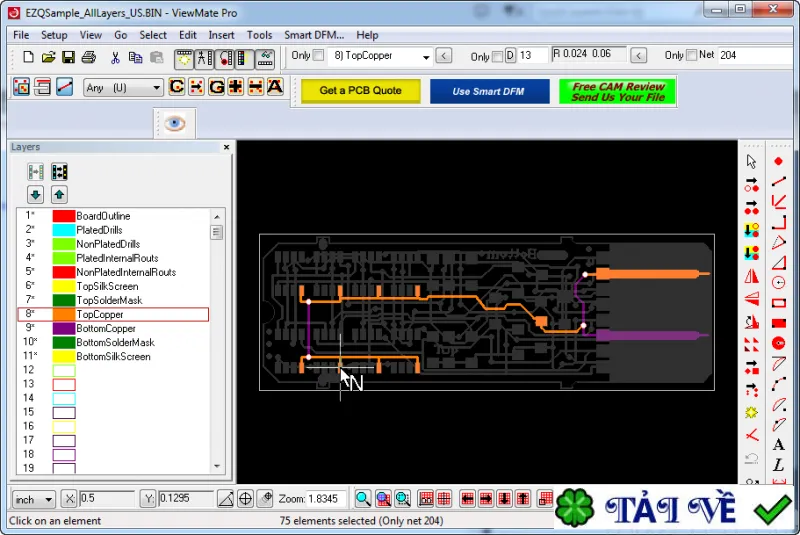Click the magnifier zoom icon in bottom bar
Screen dimensions: 800x535
(x=363, y=498)
